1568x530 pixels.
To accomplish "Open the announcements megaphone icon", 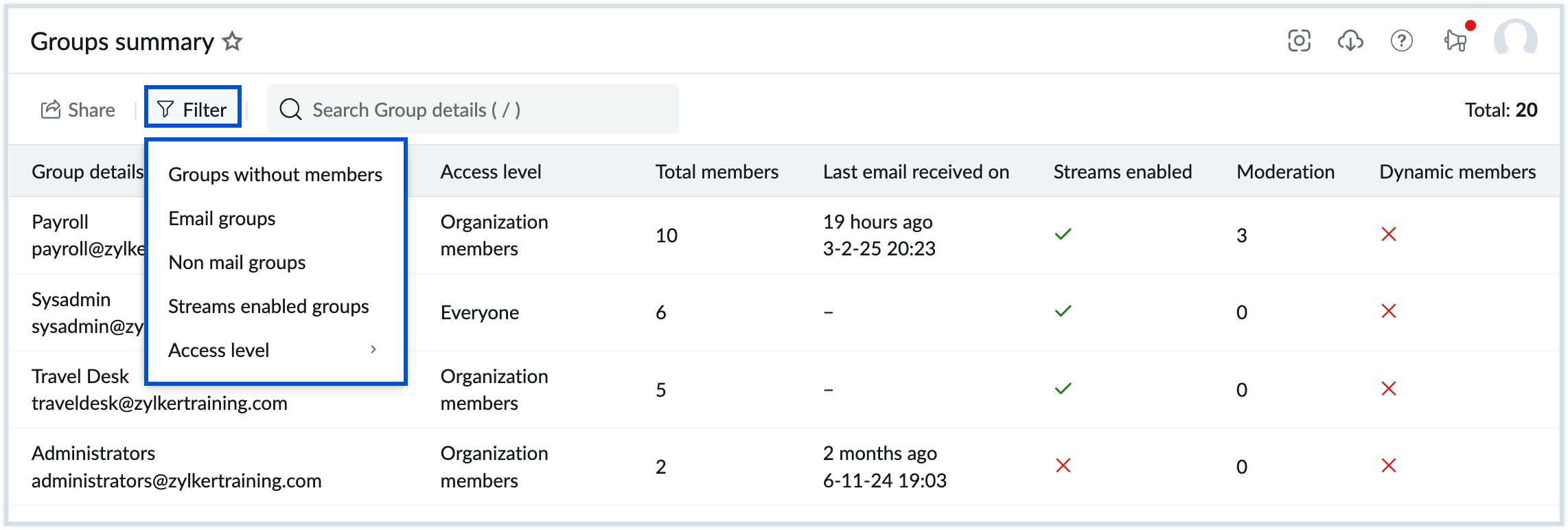I will [1455, 41].
